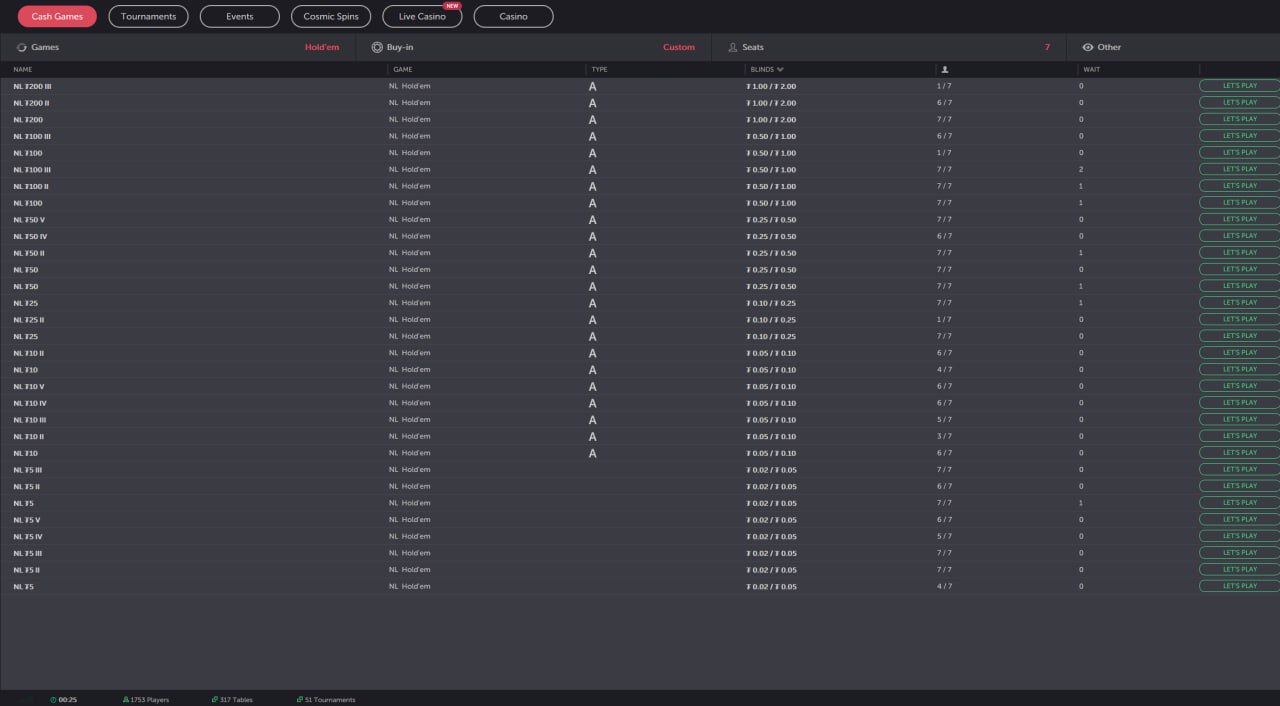Click the Seats person icon

[x=733, y=47]
